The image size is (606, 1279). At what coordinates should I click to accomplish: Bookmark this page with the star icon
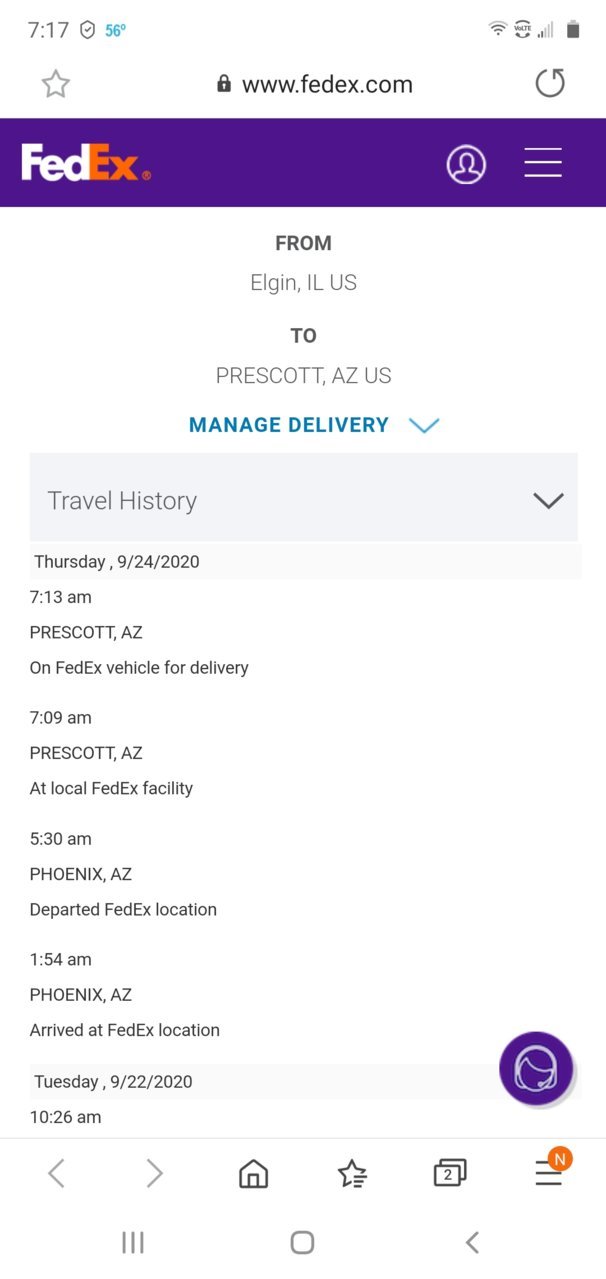point(56,84)
